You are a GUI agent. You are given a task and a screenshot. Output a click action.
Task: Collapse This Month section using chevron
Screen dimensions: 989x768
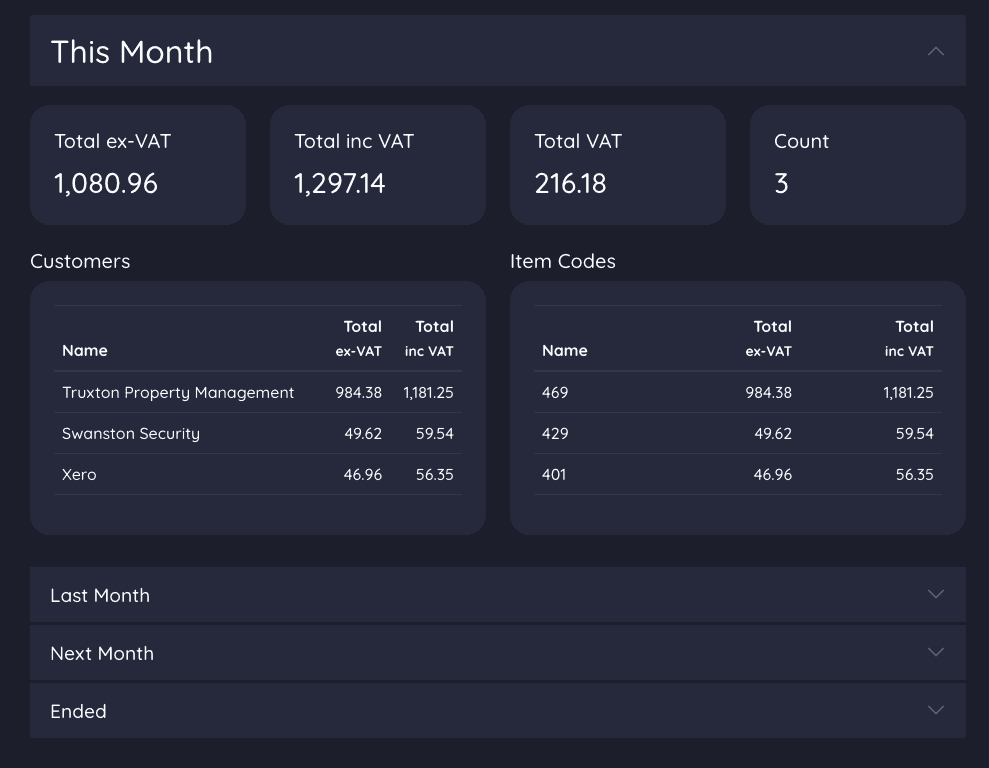point(935,51)
